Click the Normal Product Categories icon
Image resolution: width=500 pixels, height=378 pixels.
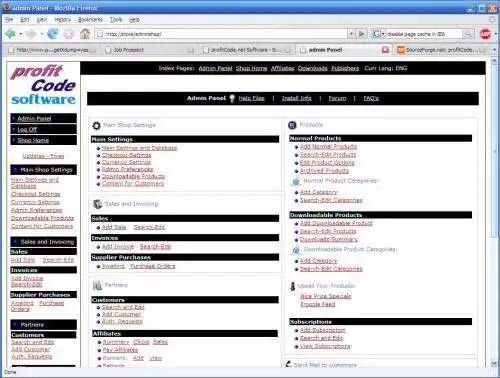tap(296, 181)
